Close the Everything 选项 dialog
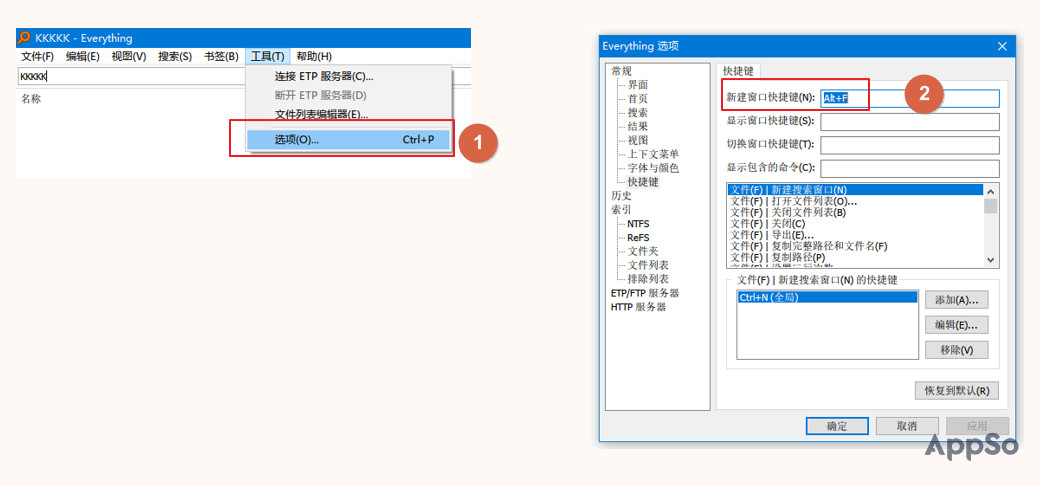Viewport: 1041px width, 486px height. (1002, 46)
